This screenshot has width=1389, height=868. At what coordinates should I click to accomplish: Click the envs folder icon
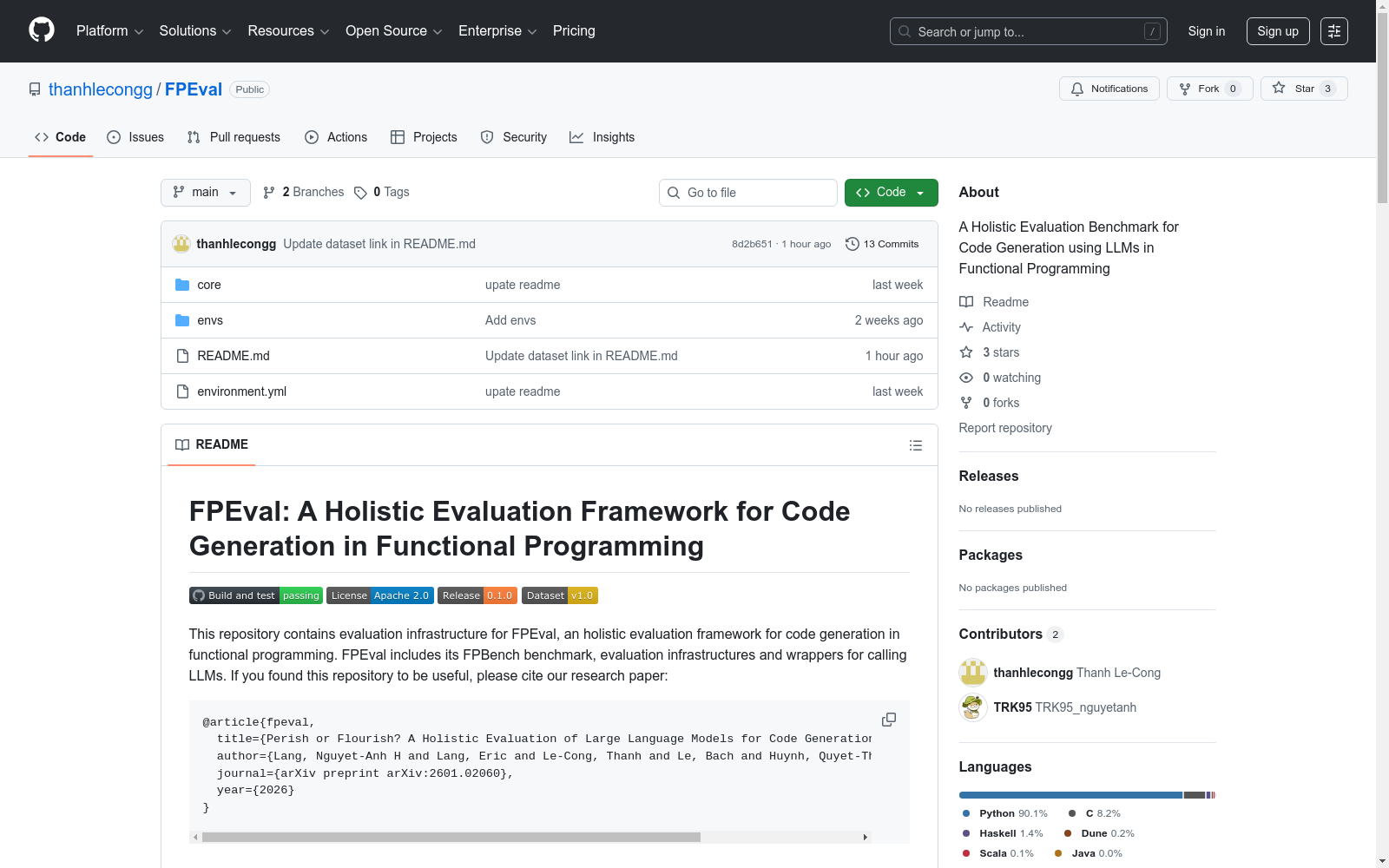click(182, 320)
